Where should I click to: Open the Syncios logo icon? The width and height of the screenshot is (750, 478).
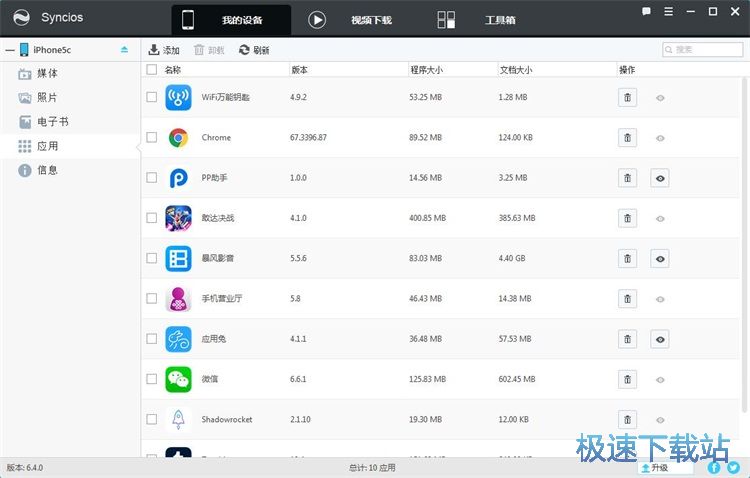click(22, 18)
